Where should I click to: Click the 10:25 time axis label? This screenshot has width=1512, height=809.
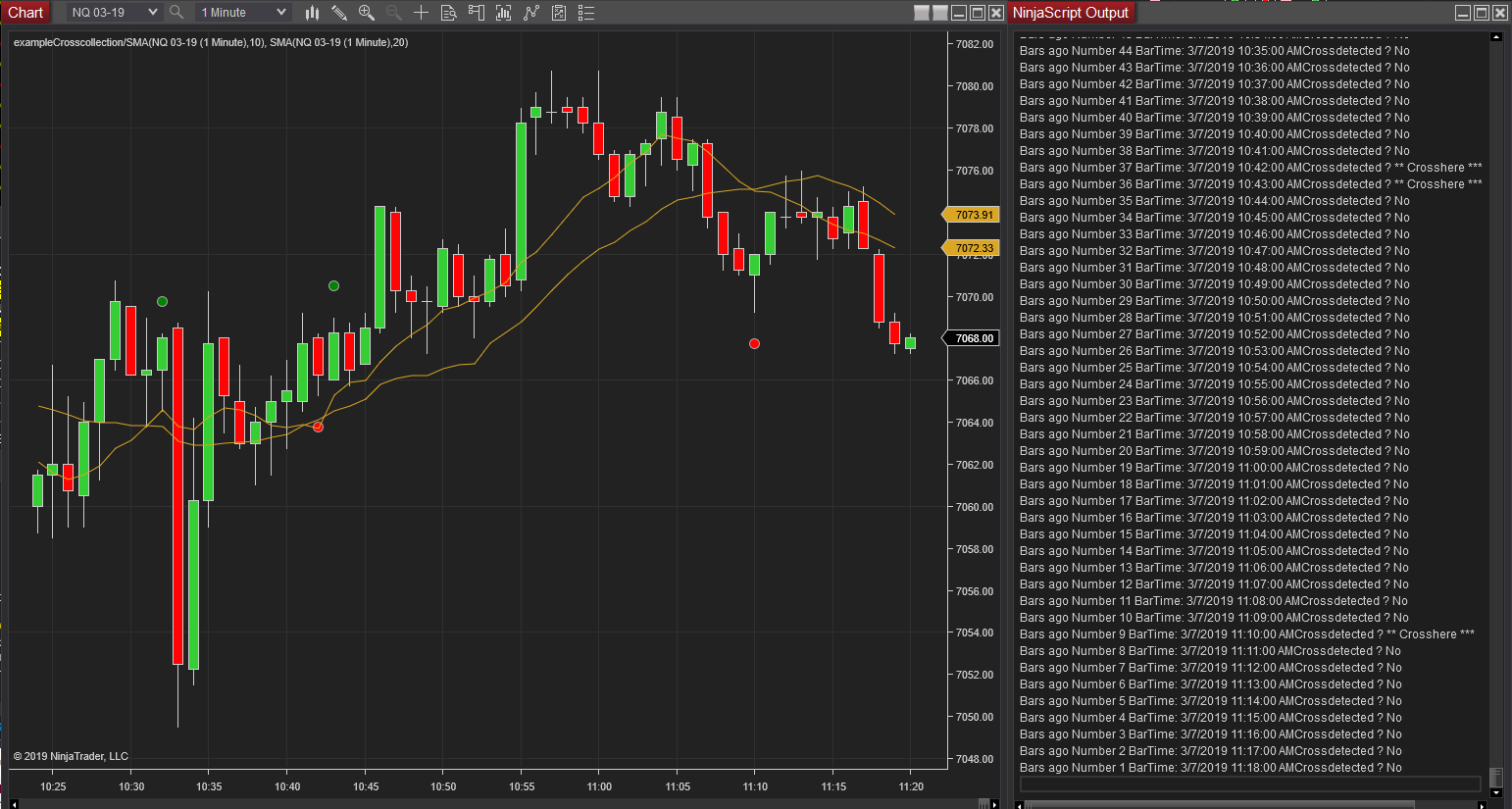coord(53,786)
